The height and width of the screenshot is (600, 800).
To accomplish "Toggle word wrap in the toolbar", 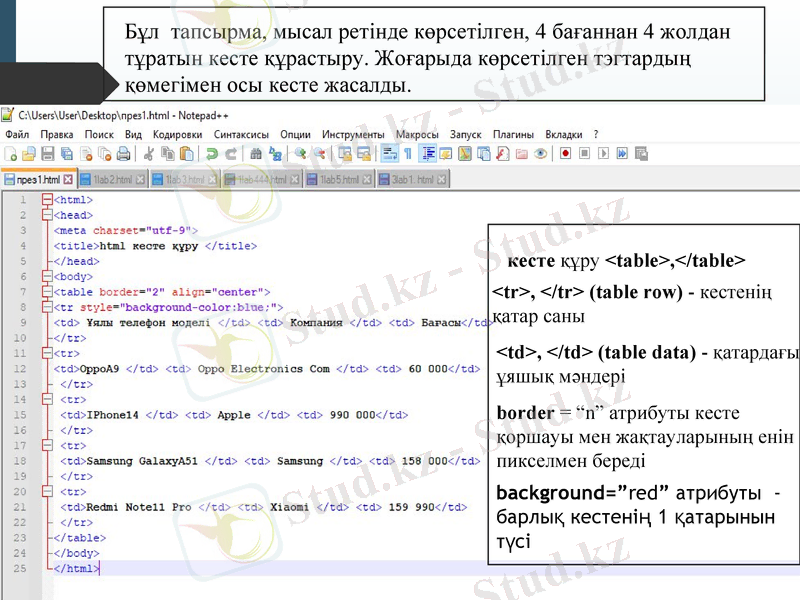I will tap(390, 154).
